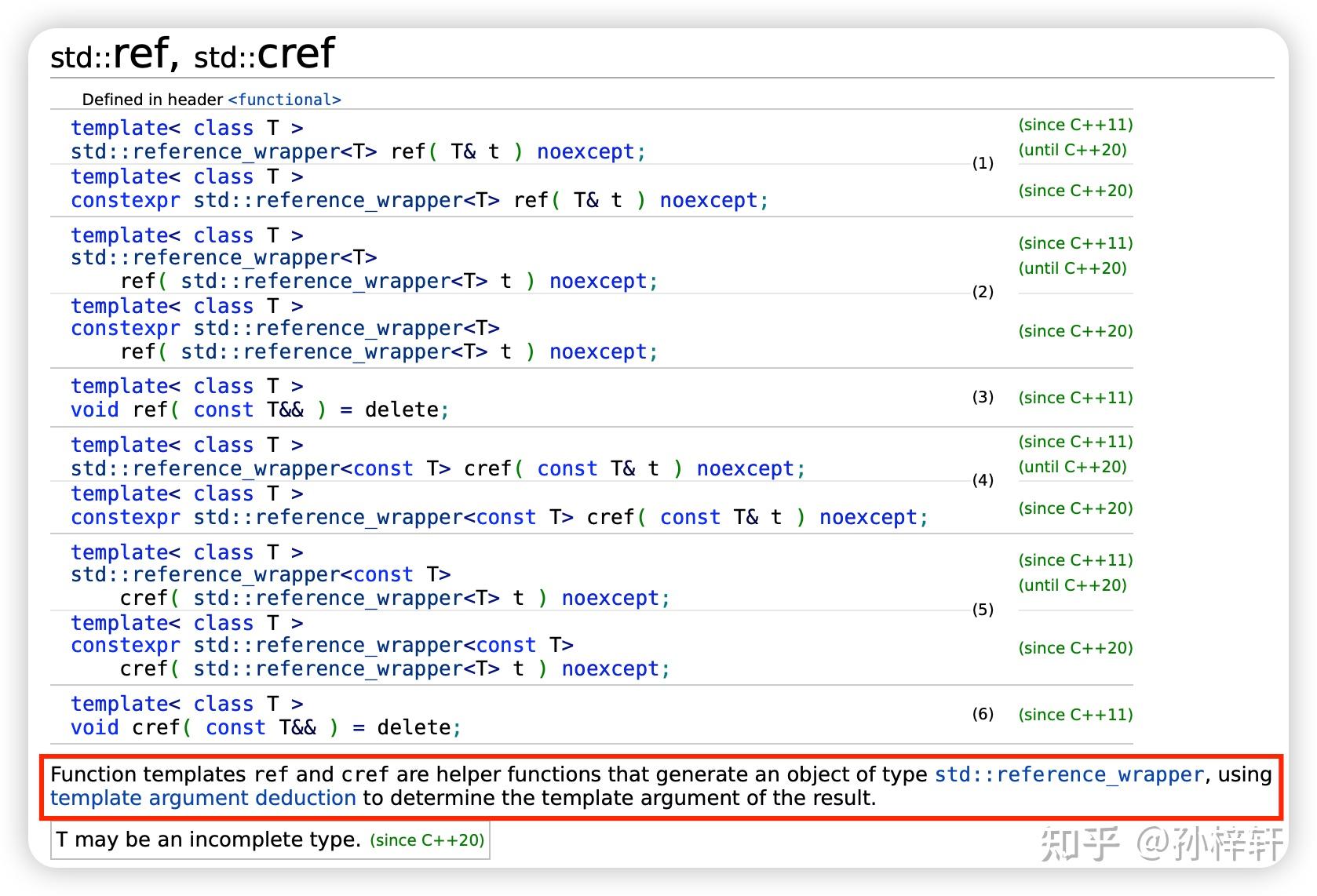Click the std::ref, std::cref page title
The image size is (1317, 896).
192,54
